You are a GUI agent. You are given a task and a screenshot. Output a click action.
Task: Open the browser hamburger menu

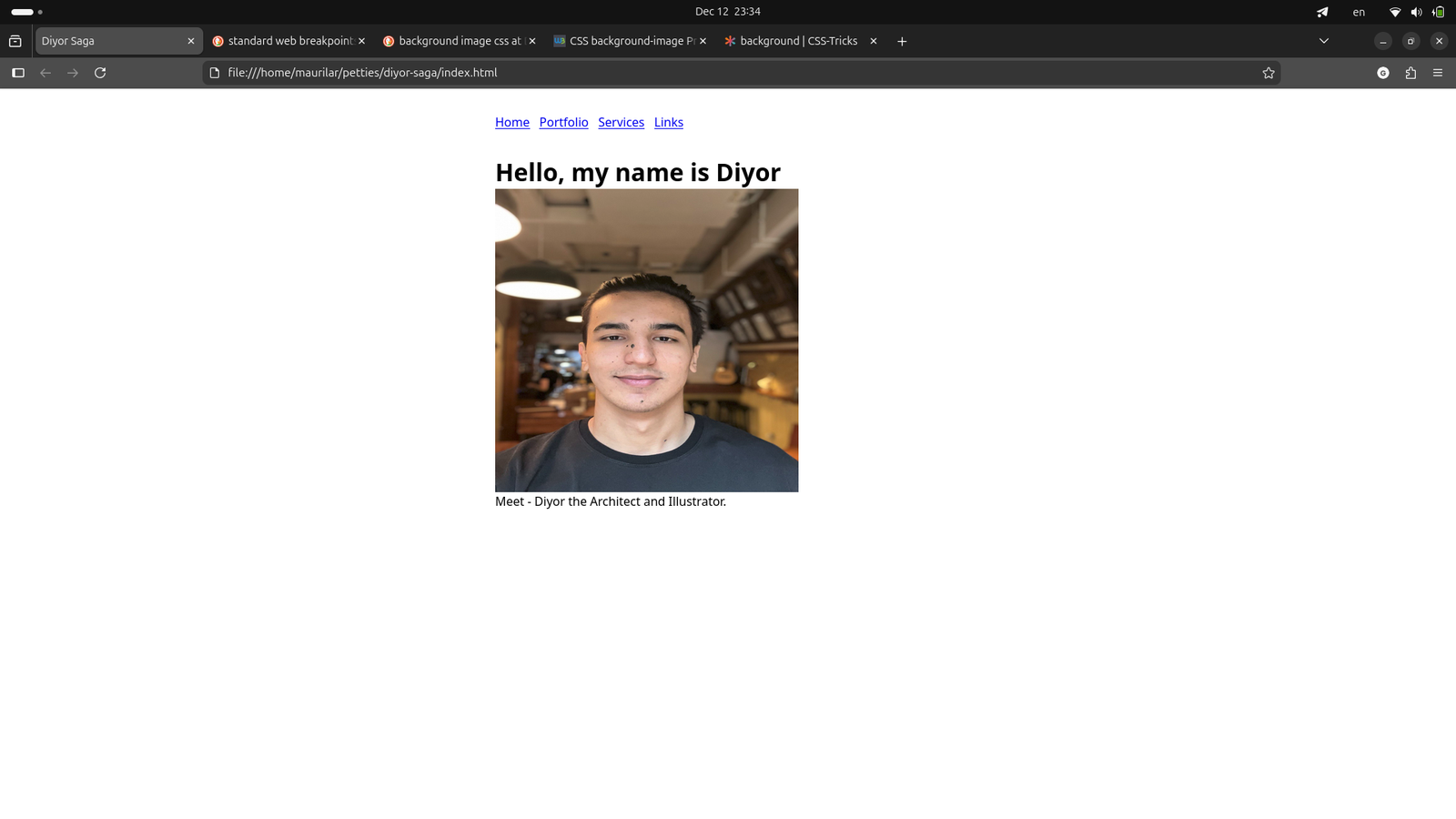pyautogui.click(x=1438, y=73)
